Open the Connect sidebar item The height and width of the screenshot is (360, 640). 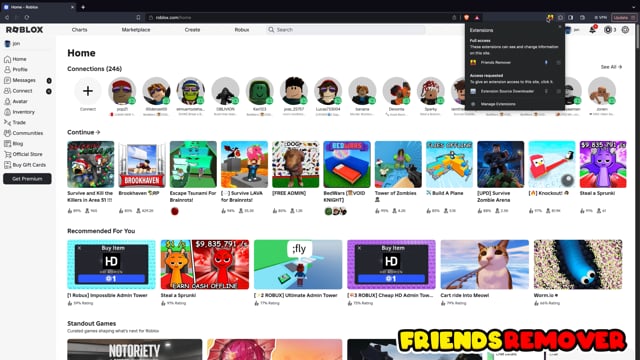coord(19,91)
